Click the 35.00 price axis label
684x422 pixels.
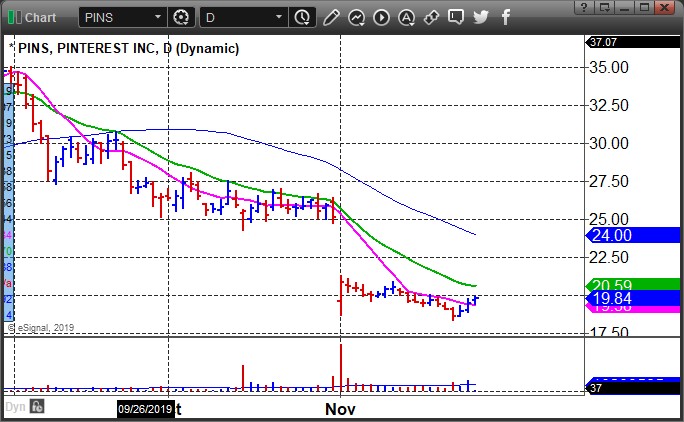point(609,68)
